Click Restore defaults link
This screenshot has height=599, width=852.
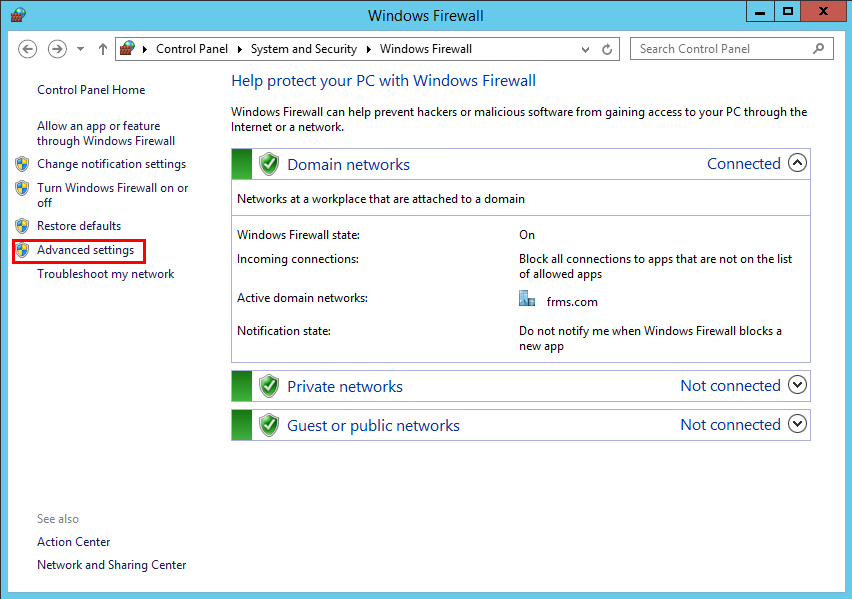pos(79,226)
